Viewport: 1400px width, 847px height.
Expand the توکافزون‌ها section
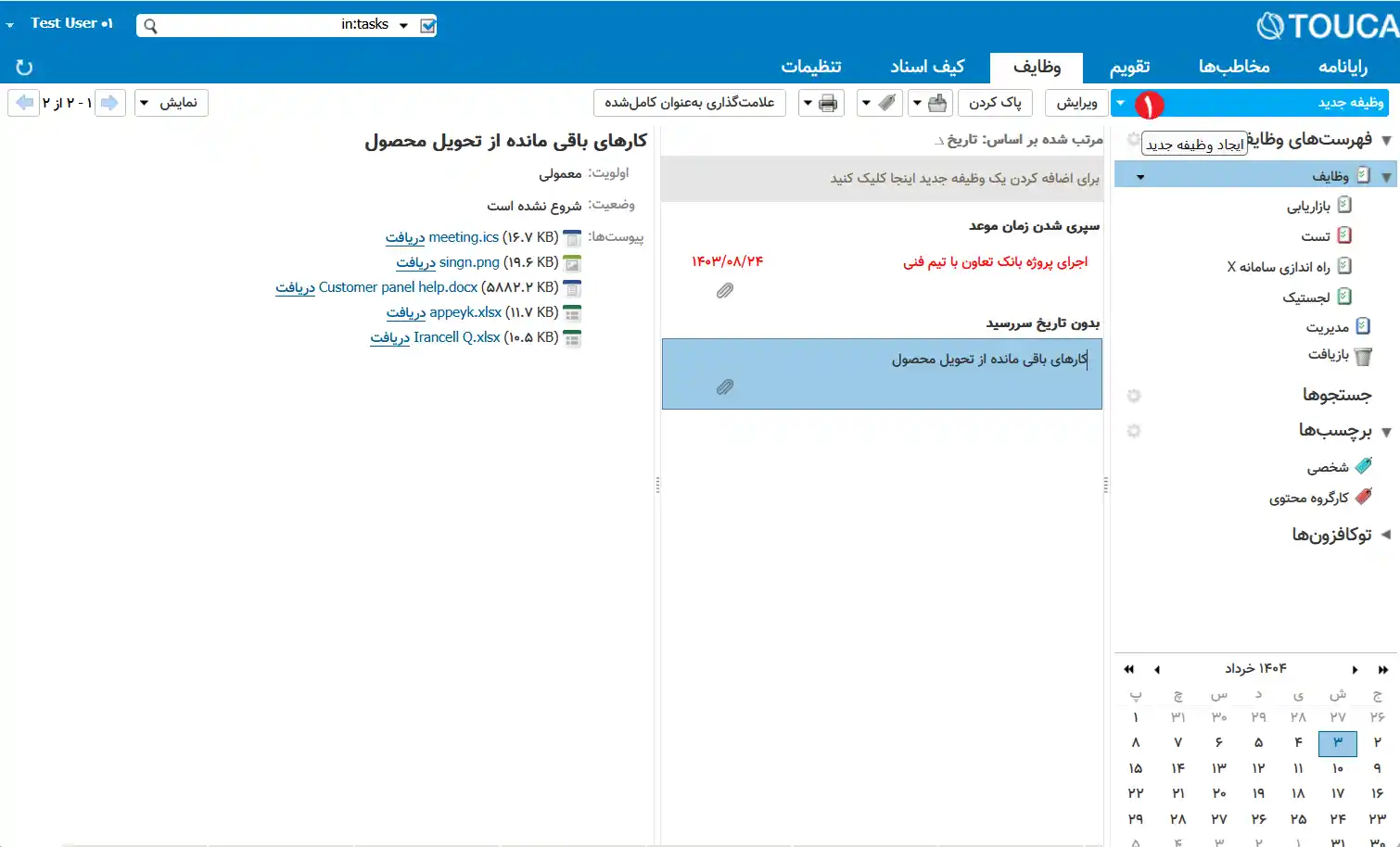[1386, 535]
